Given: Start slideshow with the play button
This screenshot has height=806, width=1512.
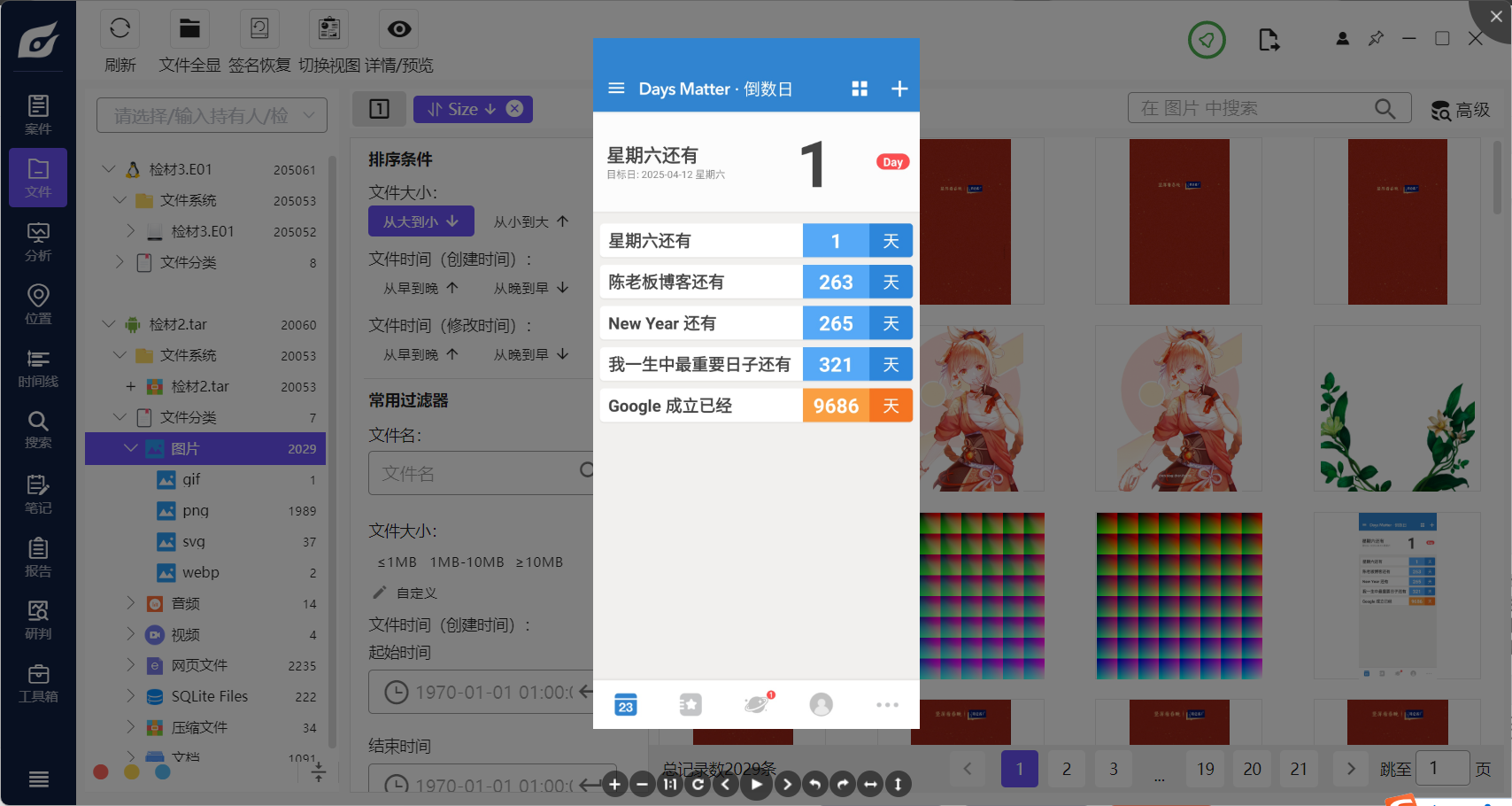Looking at the screenshot, I should coord(756,784).
